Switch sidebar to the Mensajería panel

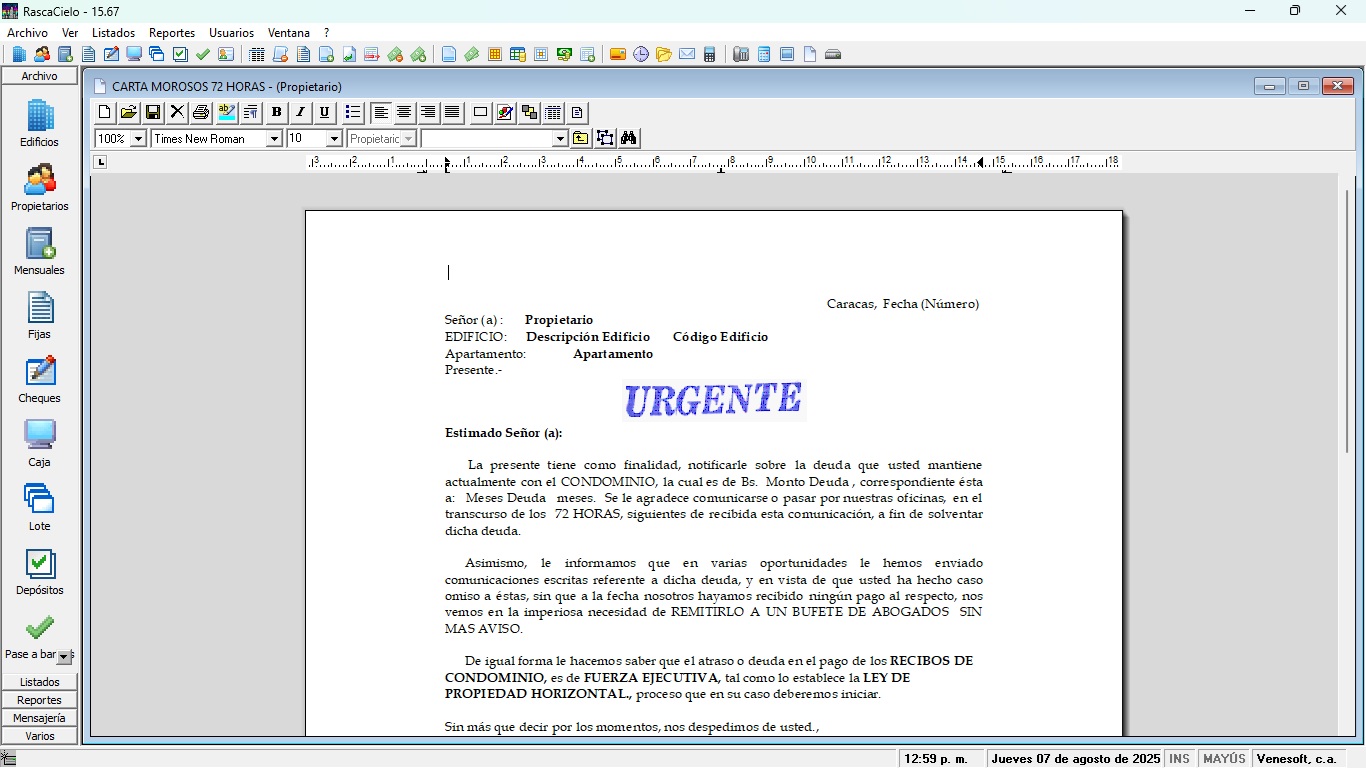(x=40, y=718)
